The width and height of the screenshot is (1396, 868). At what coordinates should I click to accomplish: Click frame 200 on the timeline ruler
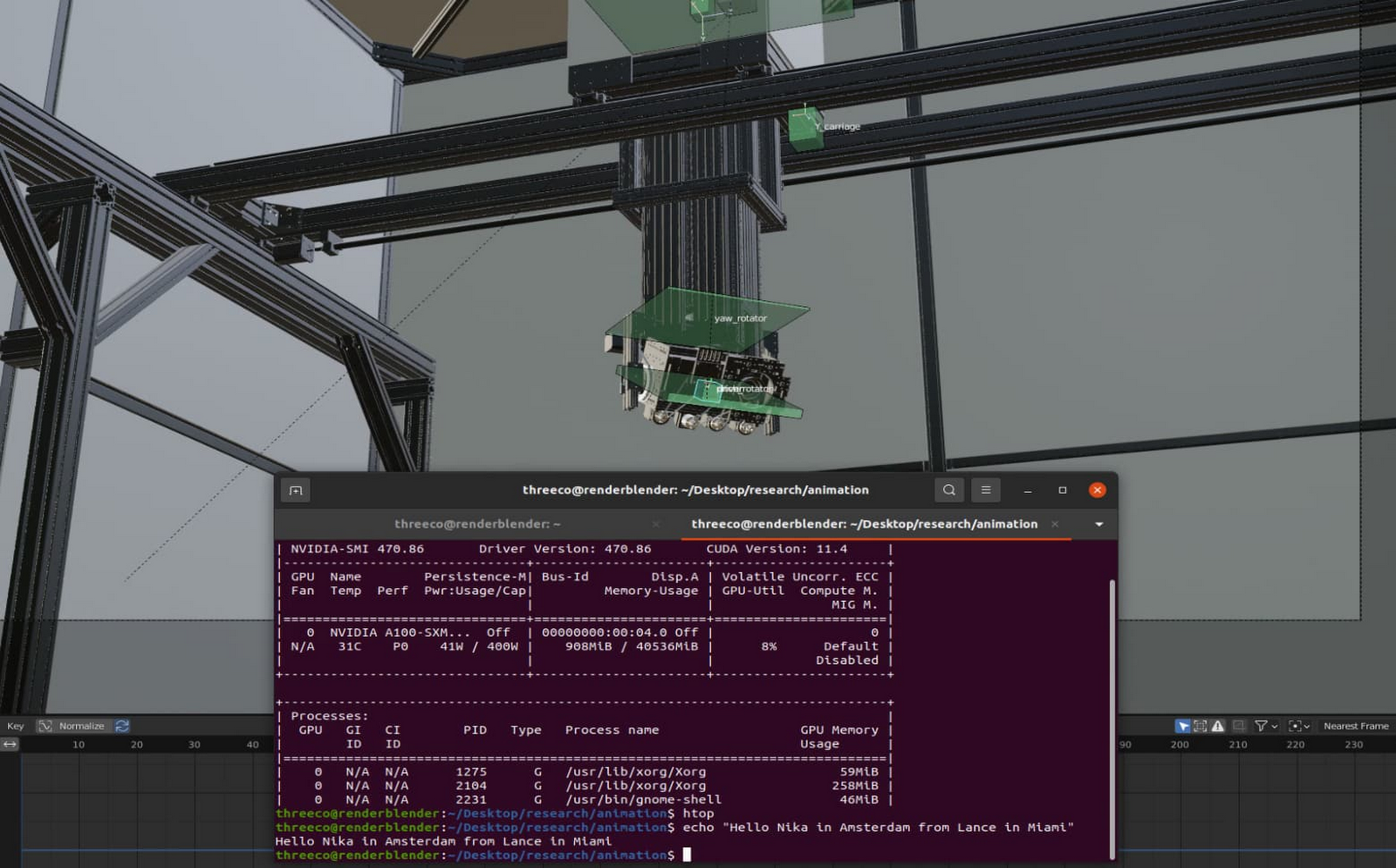tap(1180, 745)
